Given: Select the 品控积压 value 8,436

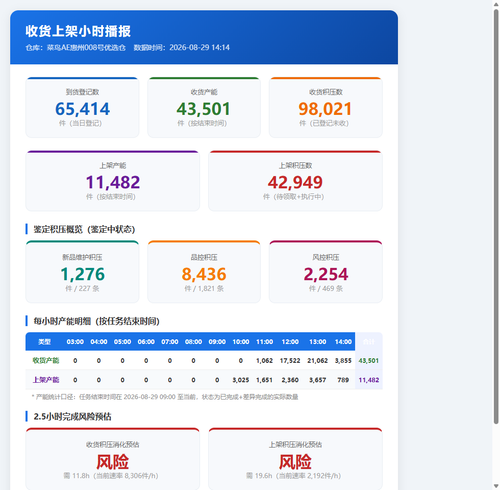Looking at the screenshot, I should click(x=204, y=274).
